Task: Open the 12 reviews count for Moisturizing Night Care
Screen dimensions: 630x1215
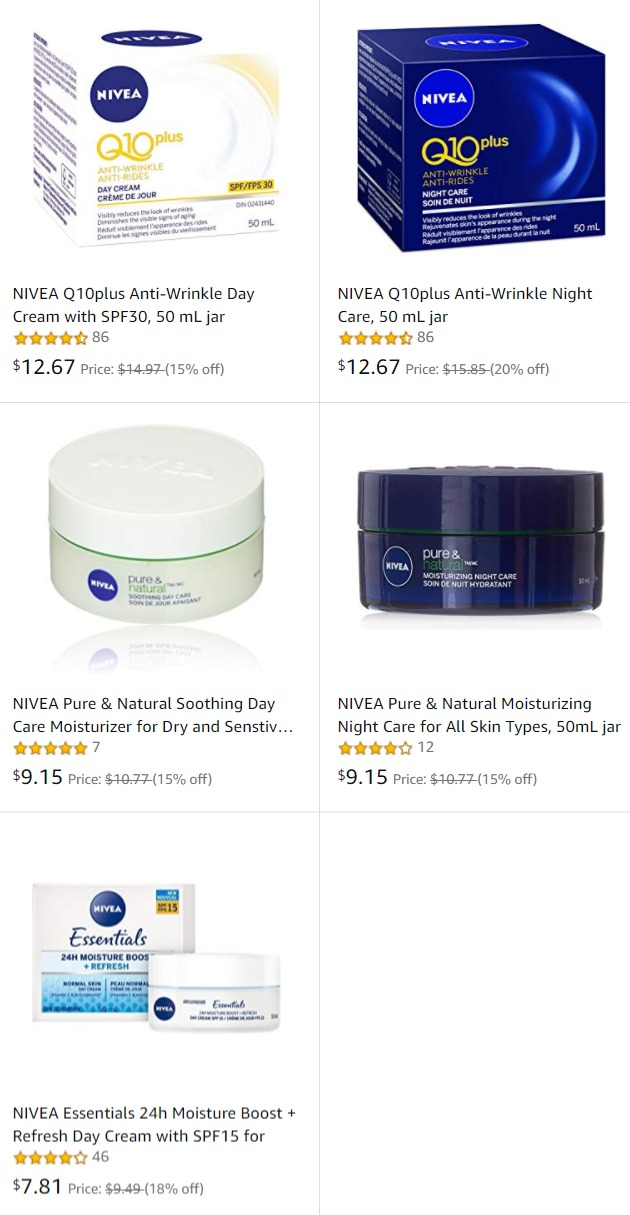Action: [425, 747]
